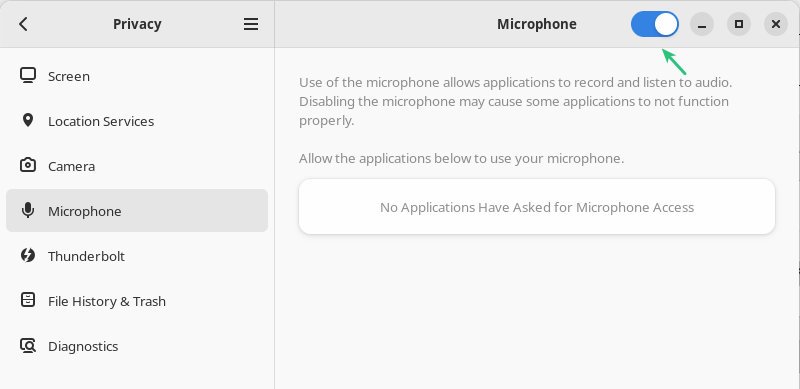800x389 pixels.
Task: Switch to the Camera settings label
Action: tap(71, 166)
